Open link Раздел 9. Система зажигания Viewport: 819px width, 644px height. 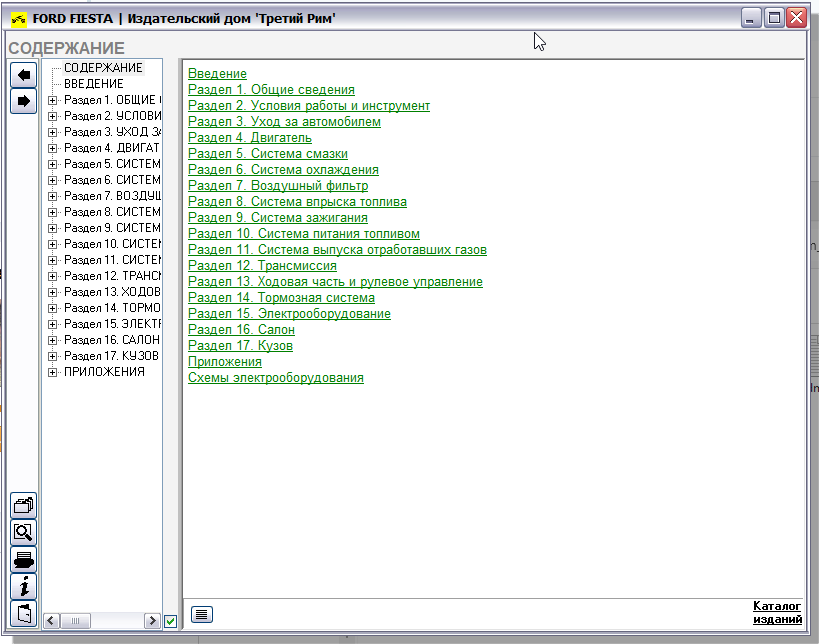click(278, 218)
